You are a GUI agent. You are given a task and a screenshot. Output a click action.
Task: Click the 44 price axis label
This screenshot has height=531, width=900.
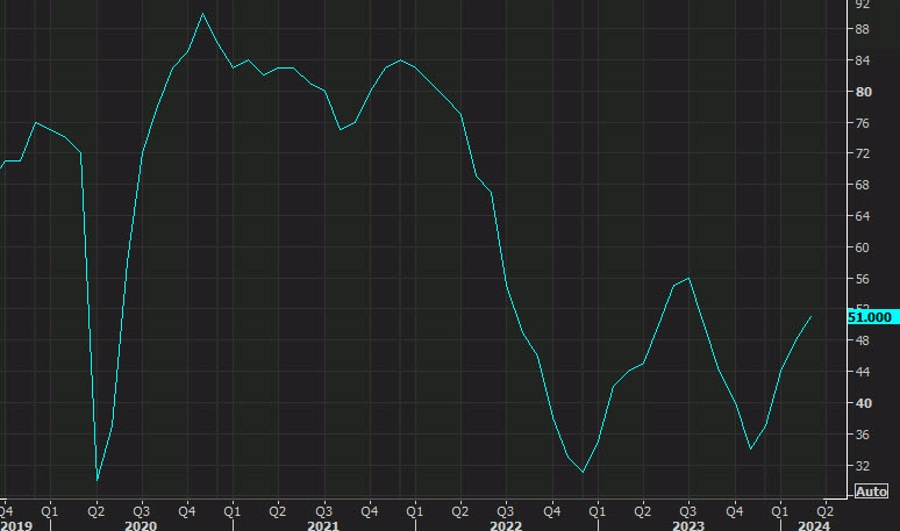point(862,372)
